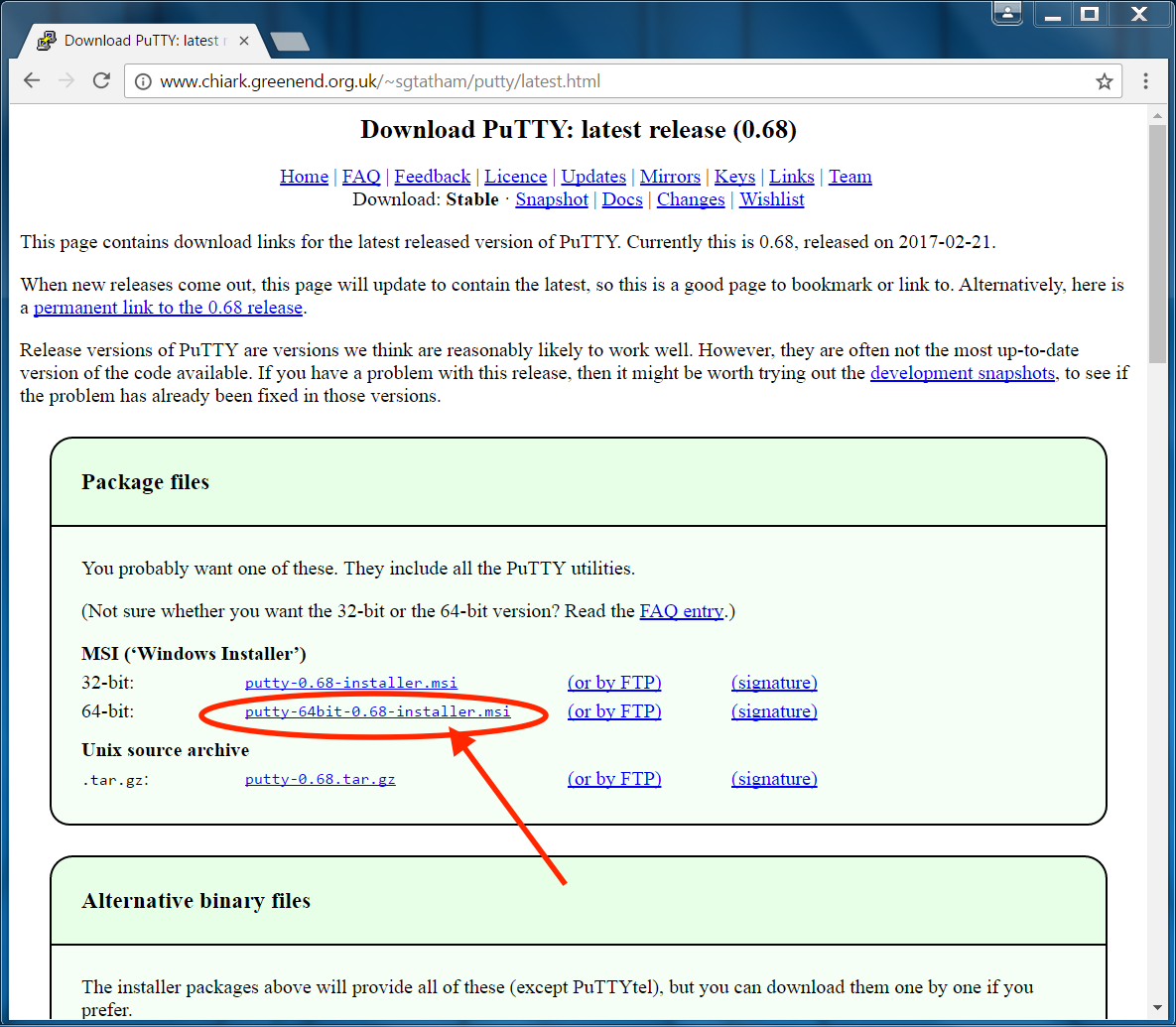Click the 'Unix source archive' label

[x=165, y=750]
